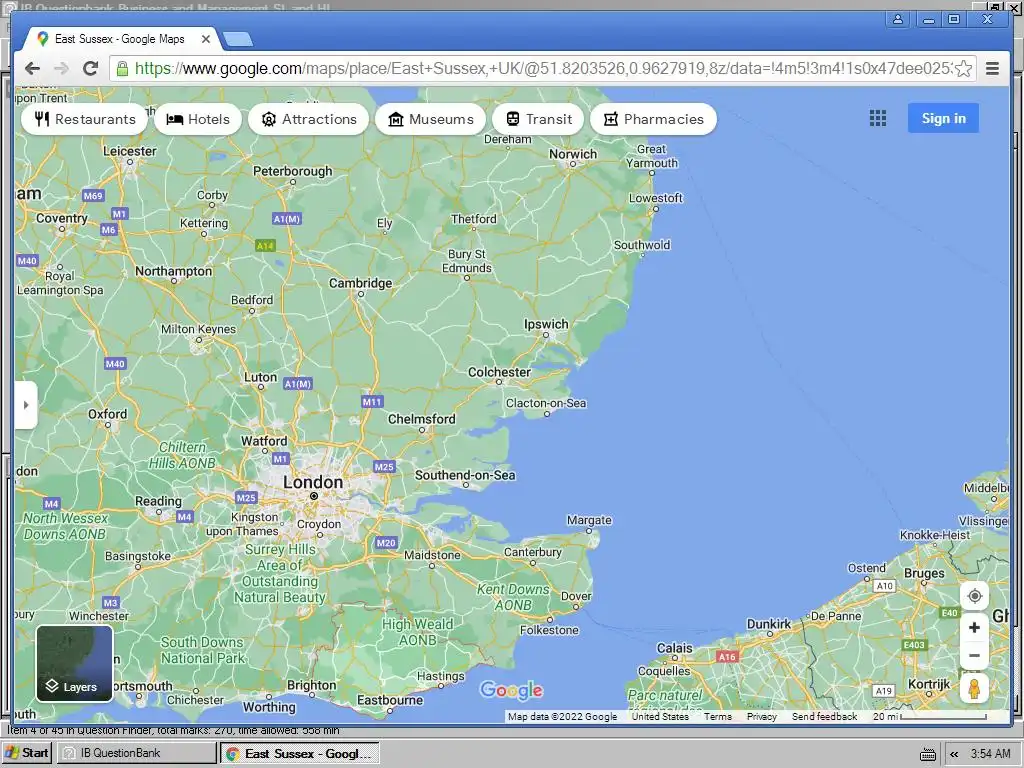
Task: Click the Dunkirk label on map
Action: [769, 624]
